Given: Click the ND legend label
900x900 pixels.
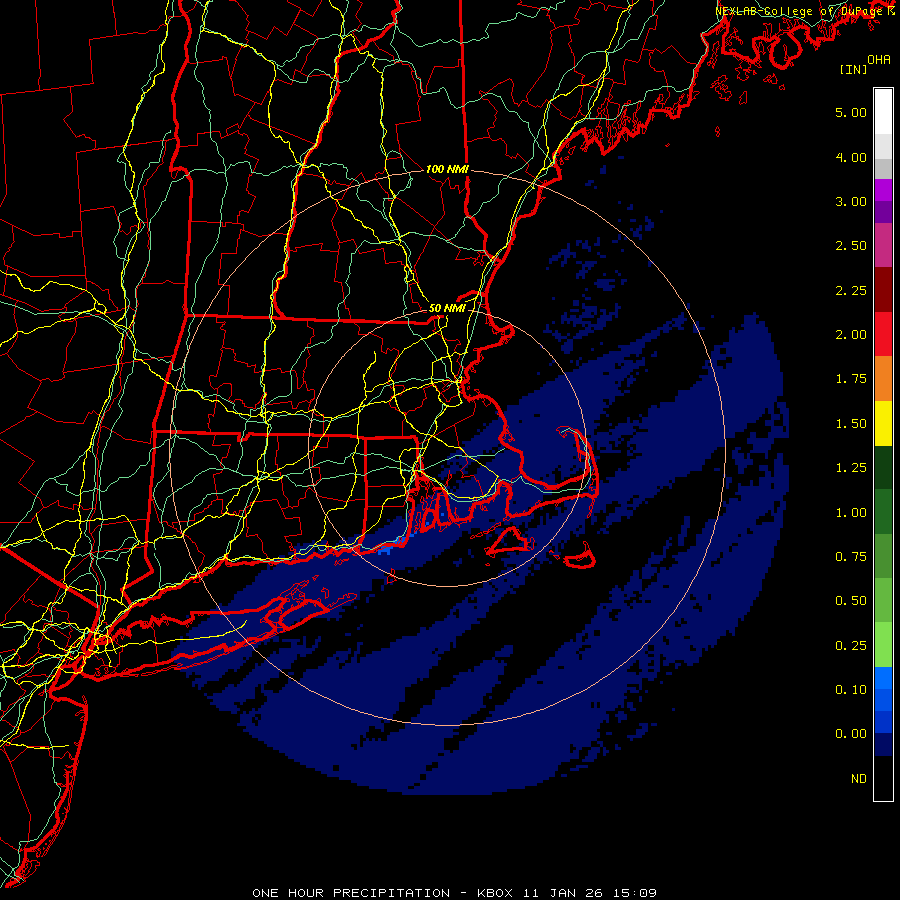Looking at the screenshot, I should click(859, 779).
